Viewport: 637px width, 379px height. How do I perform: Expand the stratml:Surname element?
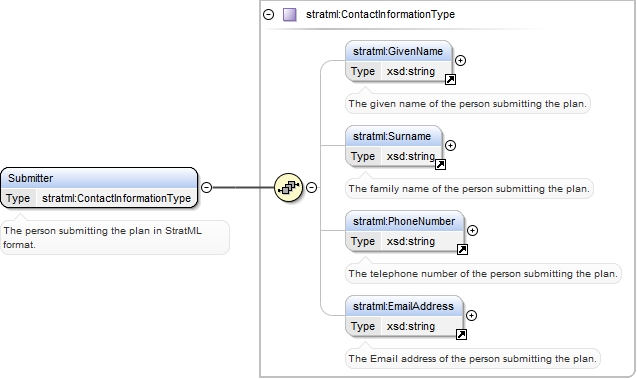coord(450,145)
